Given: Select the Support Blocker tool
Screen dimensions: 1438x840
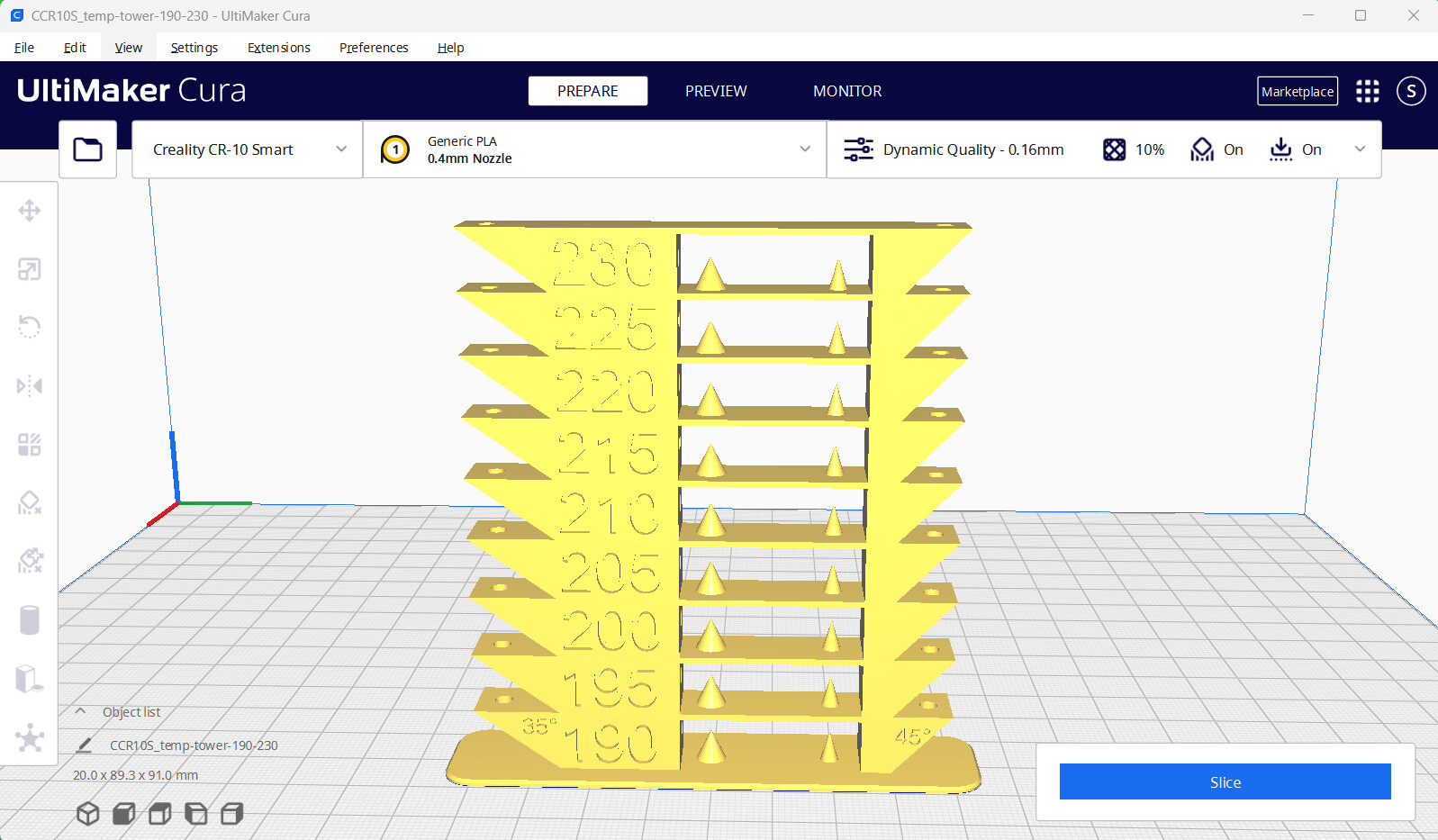Looking at the screenshot, I should click(x=29, y=502).
